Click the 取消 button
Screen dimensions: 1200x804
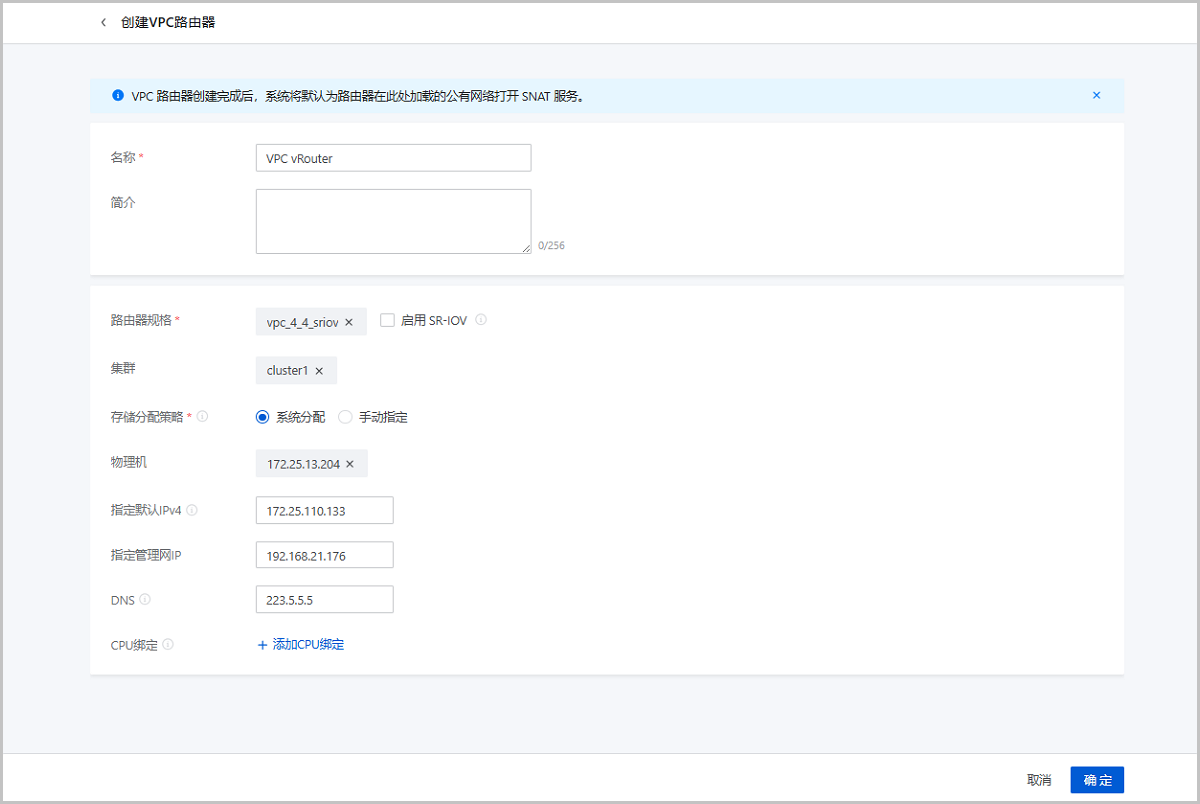point(1039,780)
